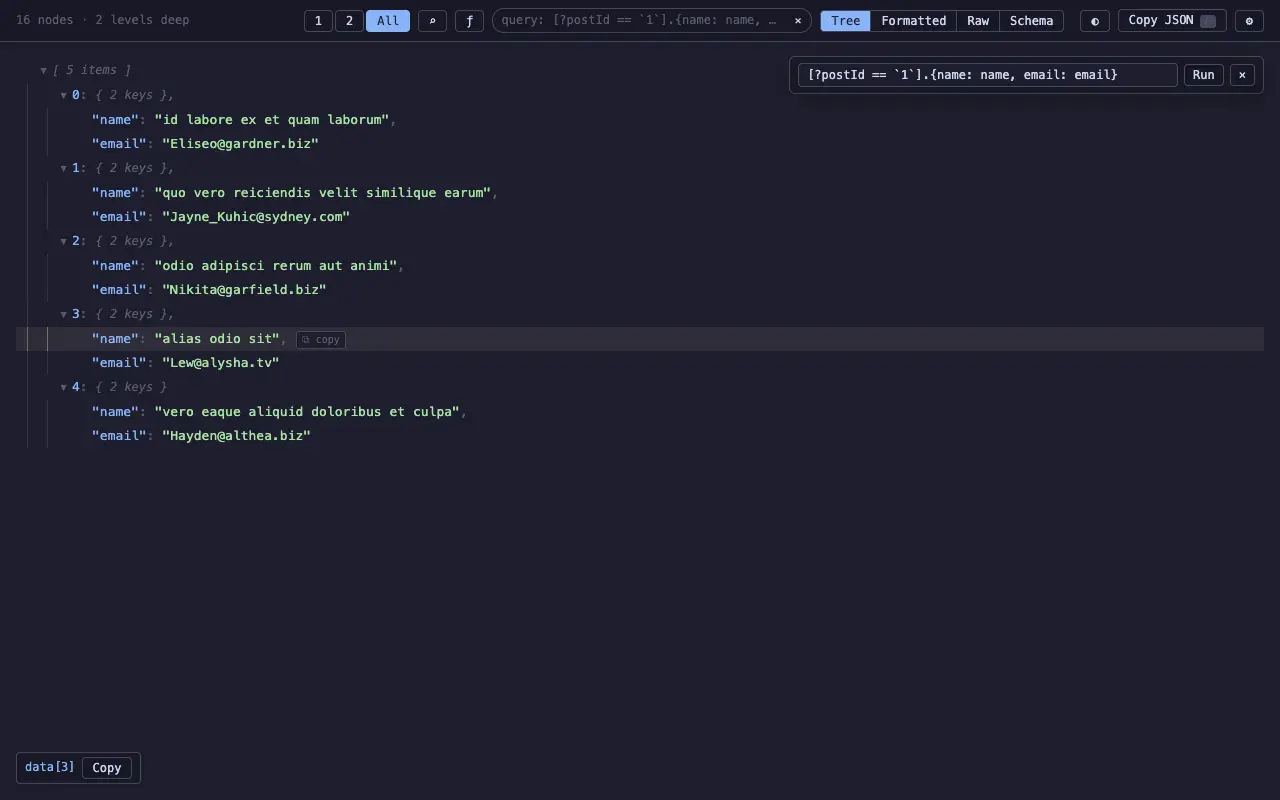
Task: Collapse item 0 object node
Action: (x=63, y=95)
